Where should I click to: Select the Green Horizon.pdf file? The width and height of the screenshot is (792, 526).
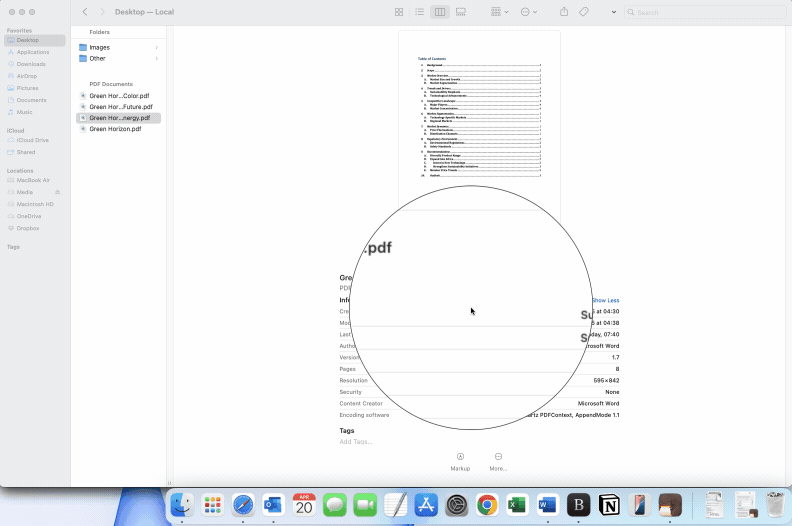[x=118, y=129]
